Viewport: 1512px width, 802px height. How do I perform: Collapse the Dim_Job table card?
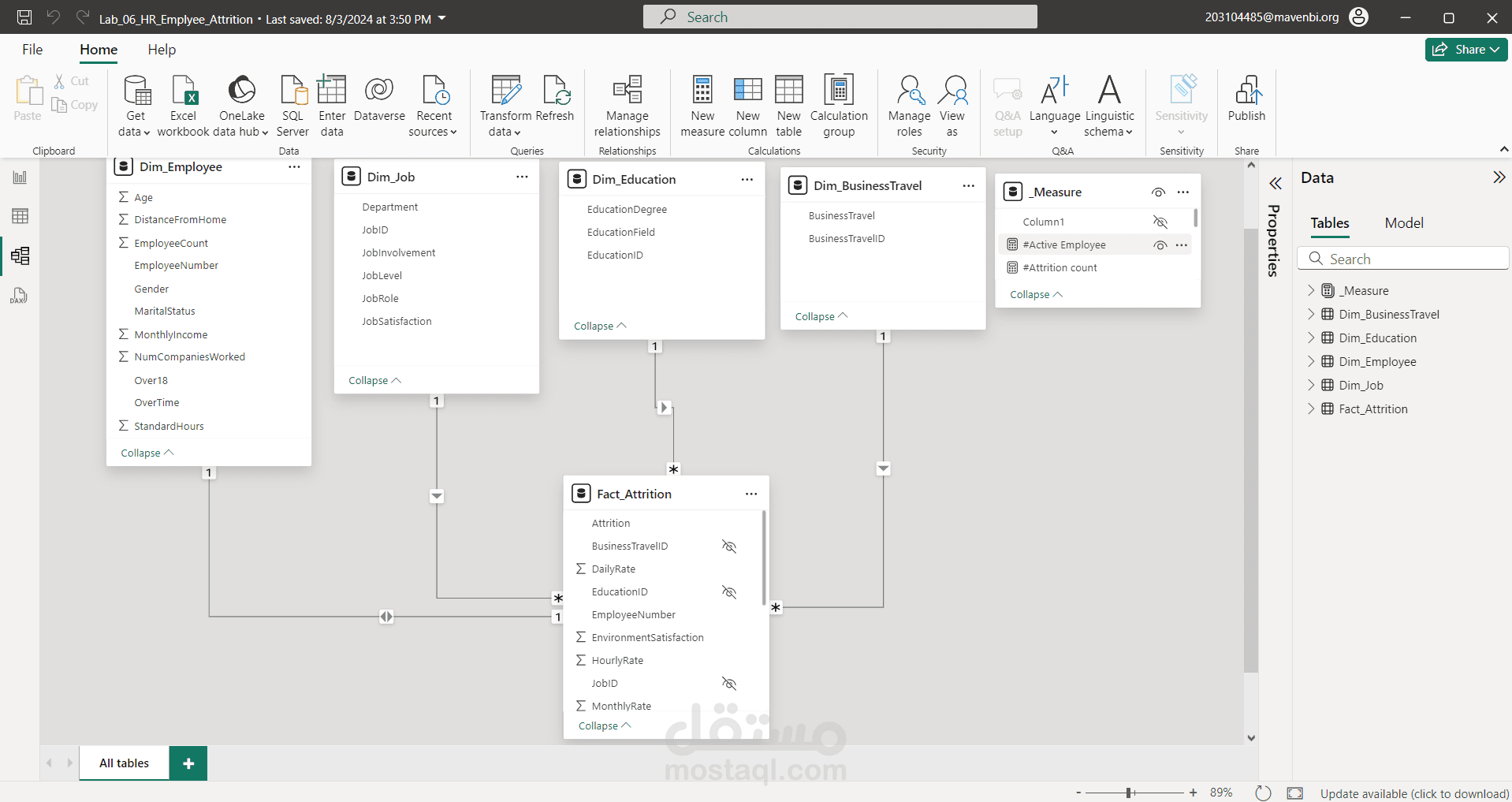(375, 380)
